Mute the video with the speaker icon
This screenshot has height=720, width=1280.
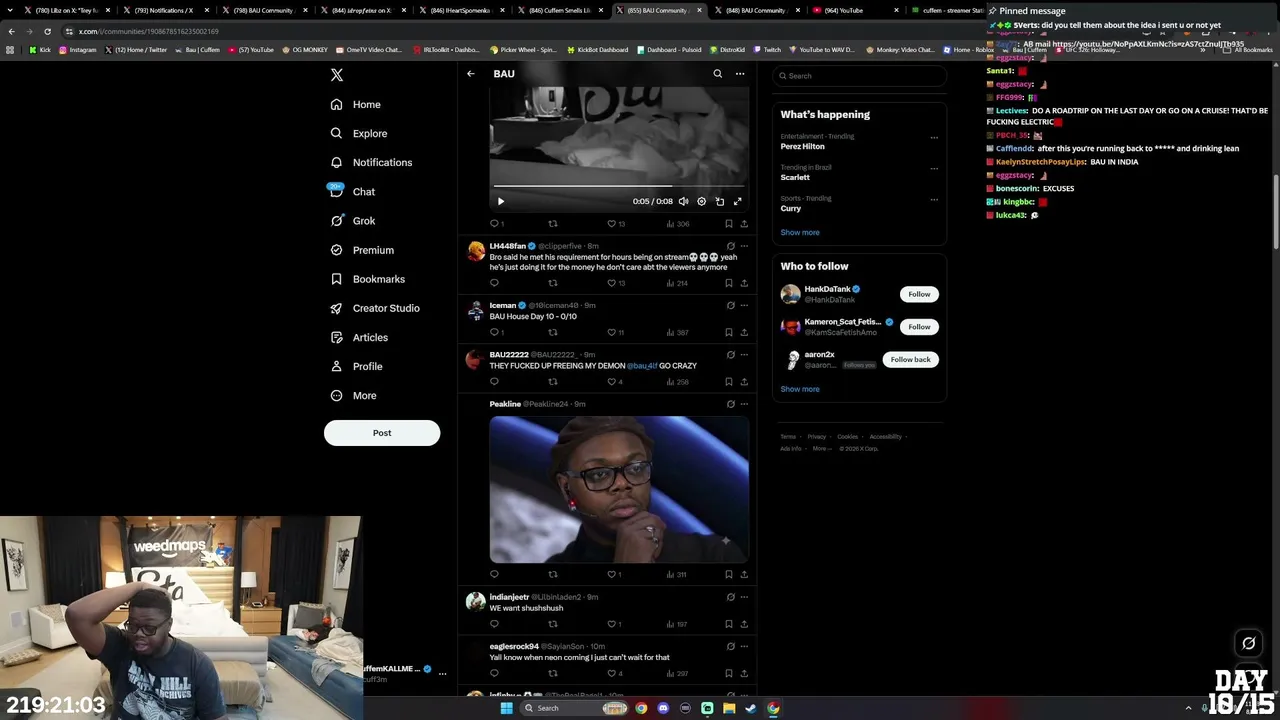(683, 201)
